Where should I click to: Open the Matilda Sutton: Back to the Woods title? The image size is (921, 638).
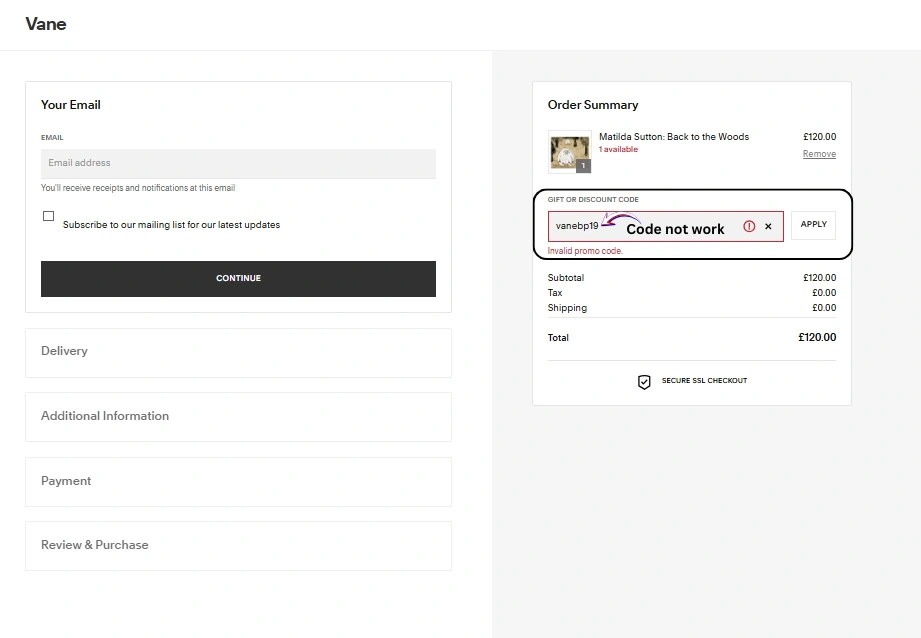coord(673,137)
